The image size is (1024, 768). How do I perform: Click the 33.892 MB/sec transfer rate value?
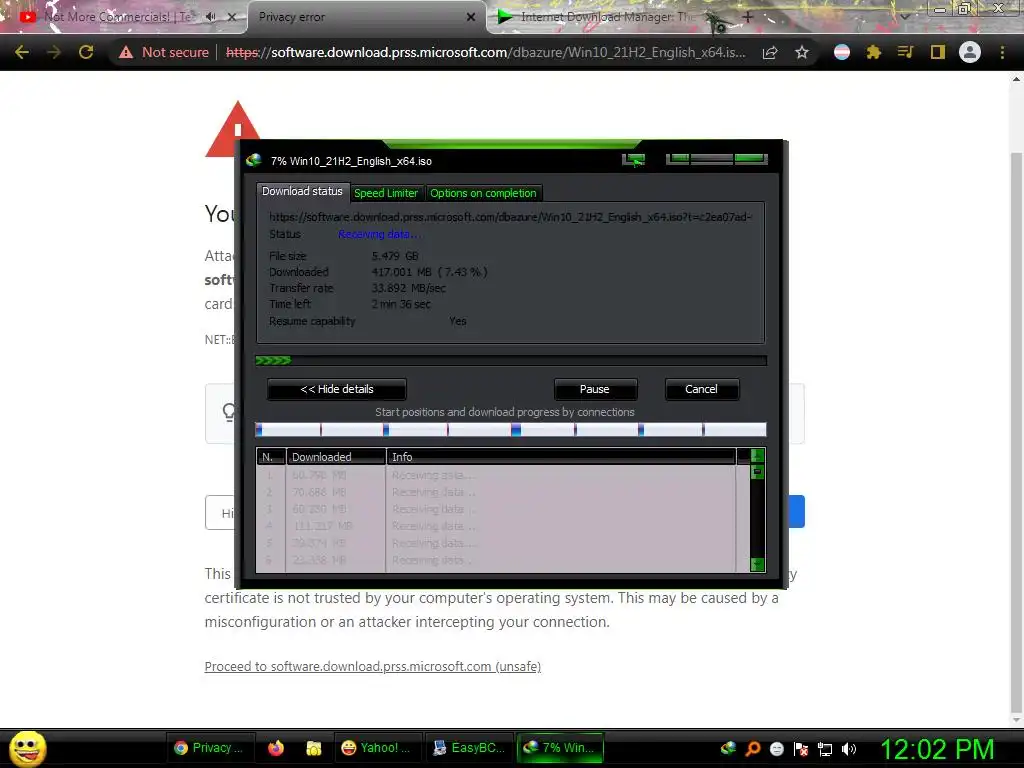pyautogui.click(x=409, y=288)
